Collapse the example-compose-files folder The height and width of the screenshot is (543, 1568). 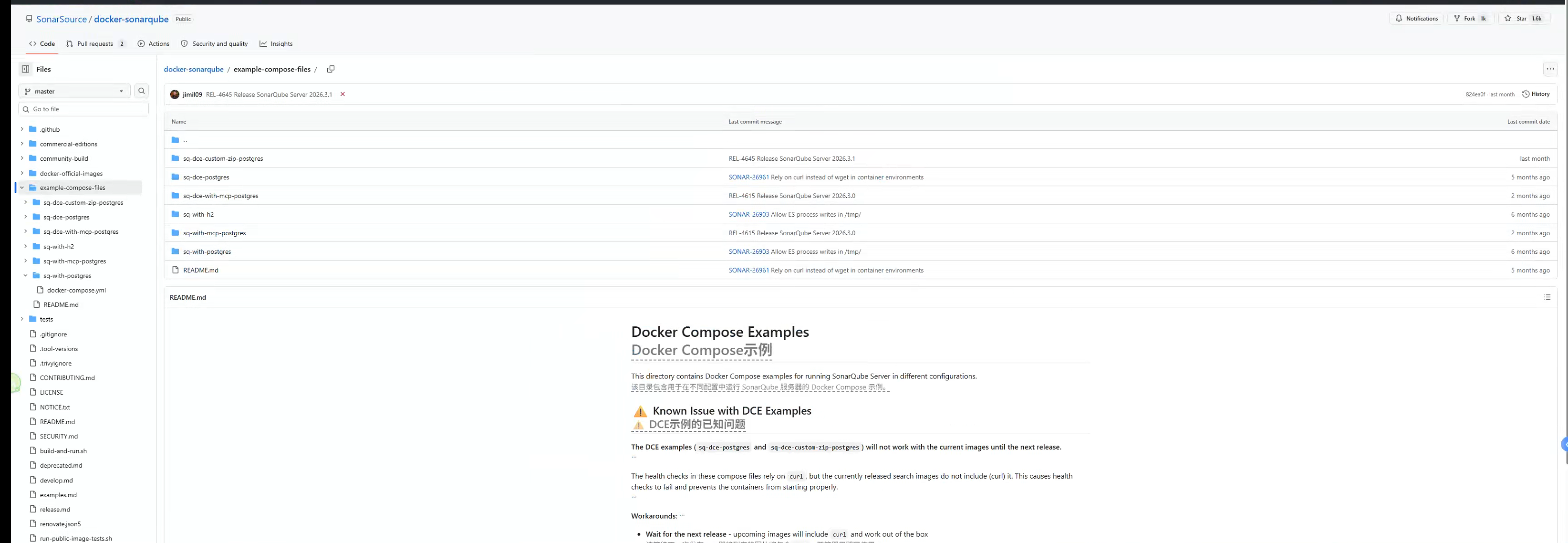pos(22,188)
